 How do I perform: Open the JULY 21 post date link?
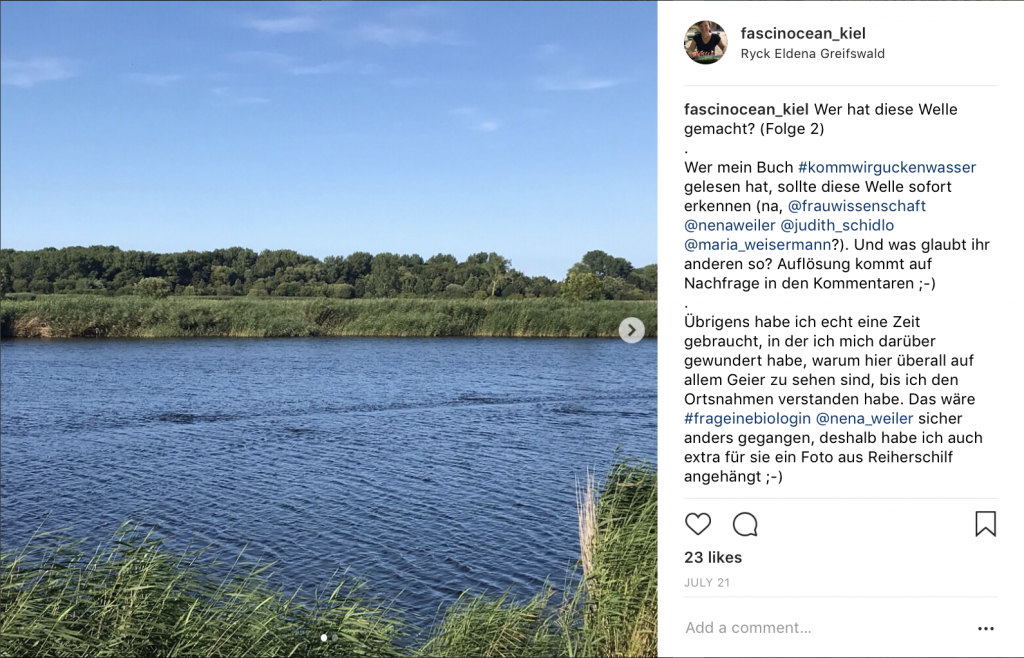[x=707, y=582]
